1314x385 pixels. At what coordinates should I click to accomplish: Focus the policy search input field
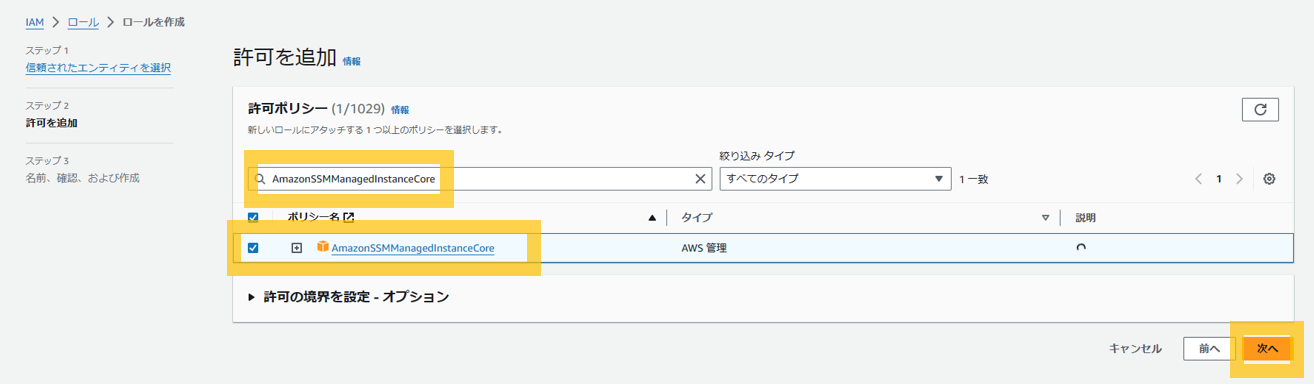coord(480,179)
